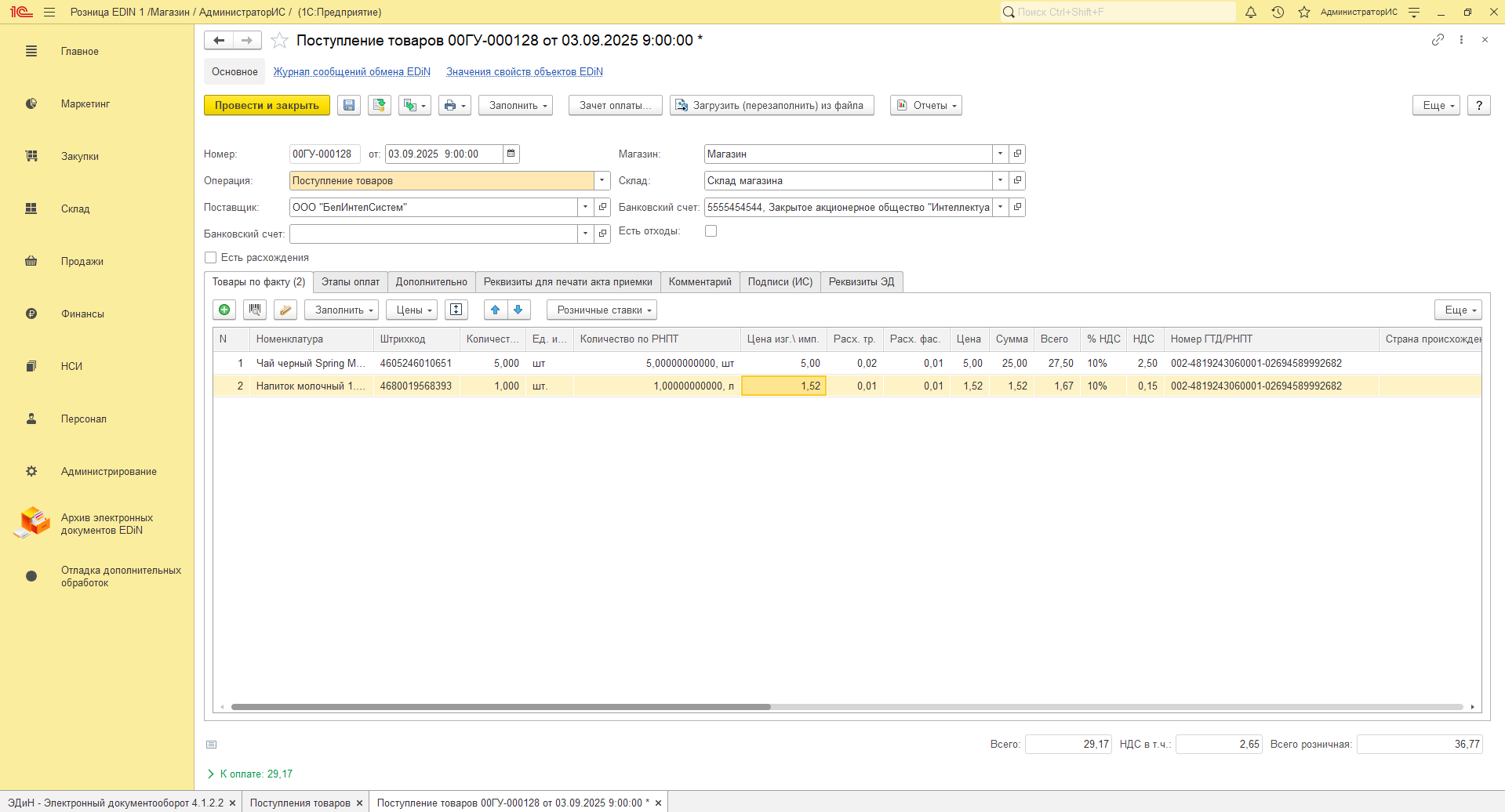The image size is (1505, 812).
Task: Click the green plus add row icon
Action: point(224,310)
